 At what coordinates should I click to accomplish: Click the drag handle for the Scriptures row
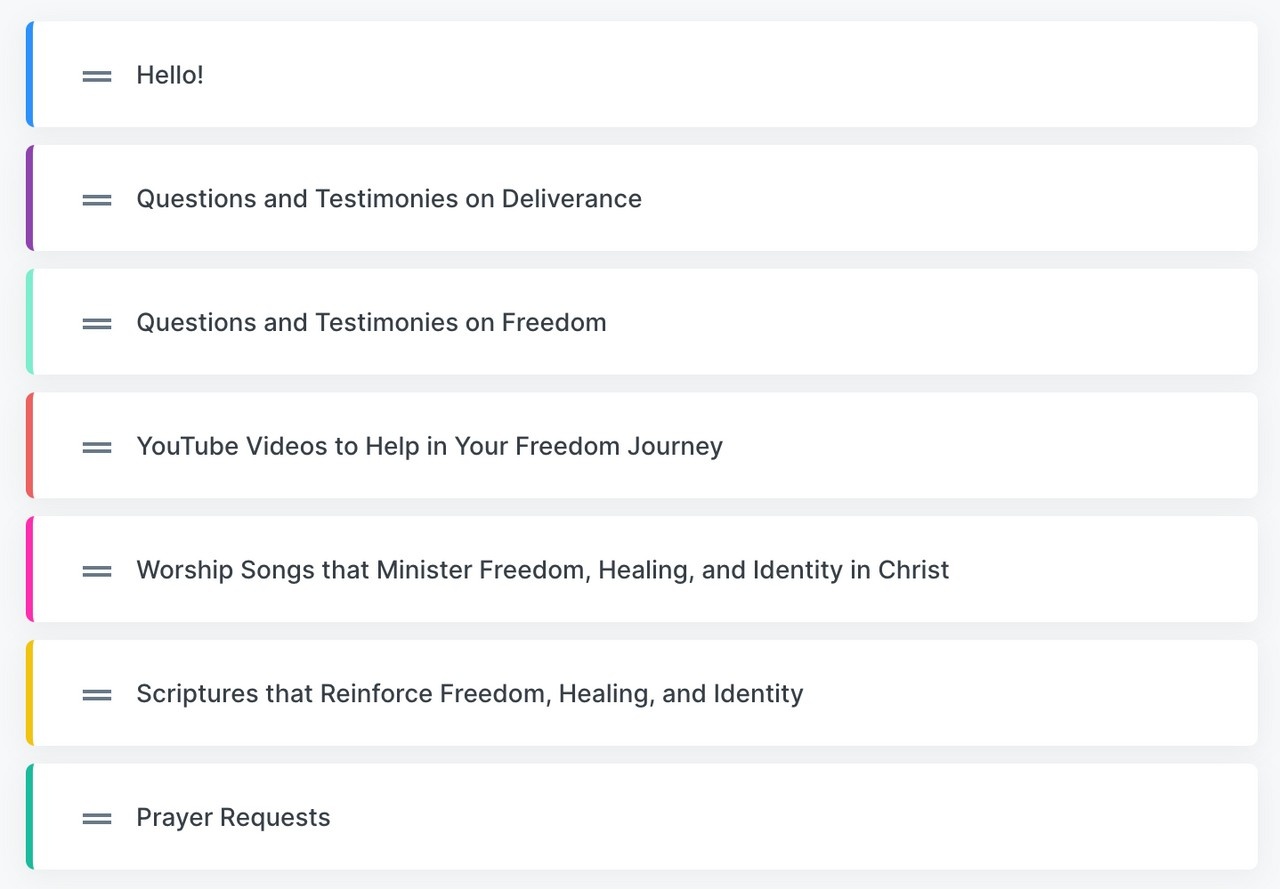[x=97, y=694]
